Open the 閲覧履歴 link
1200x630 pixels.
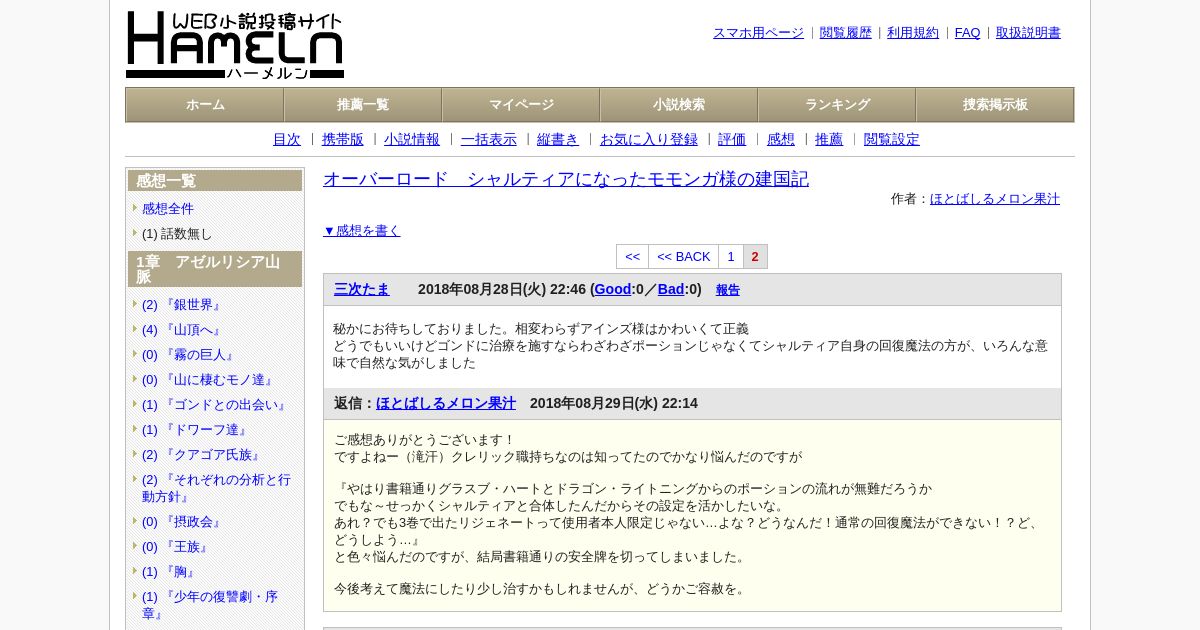846,33
